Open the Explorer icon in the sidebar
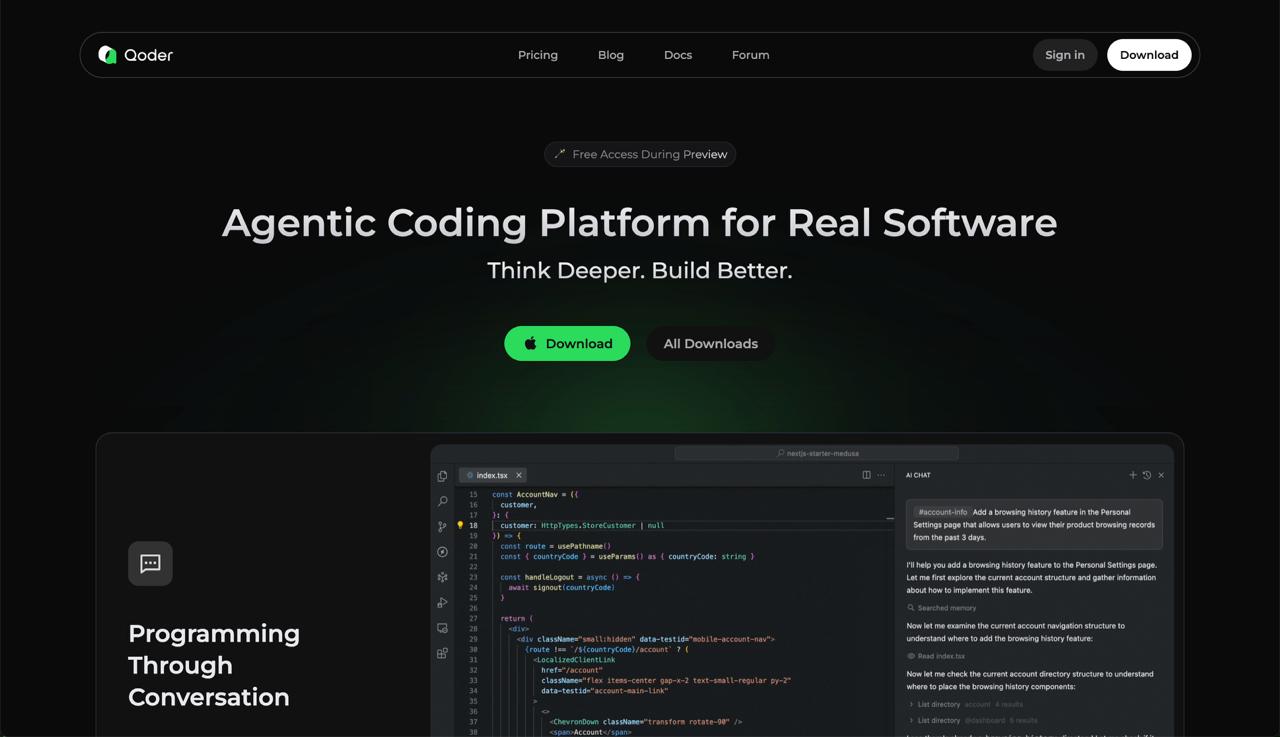1280x737 pixels. 441,476
